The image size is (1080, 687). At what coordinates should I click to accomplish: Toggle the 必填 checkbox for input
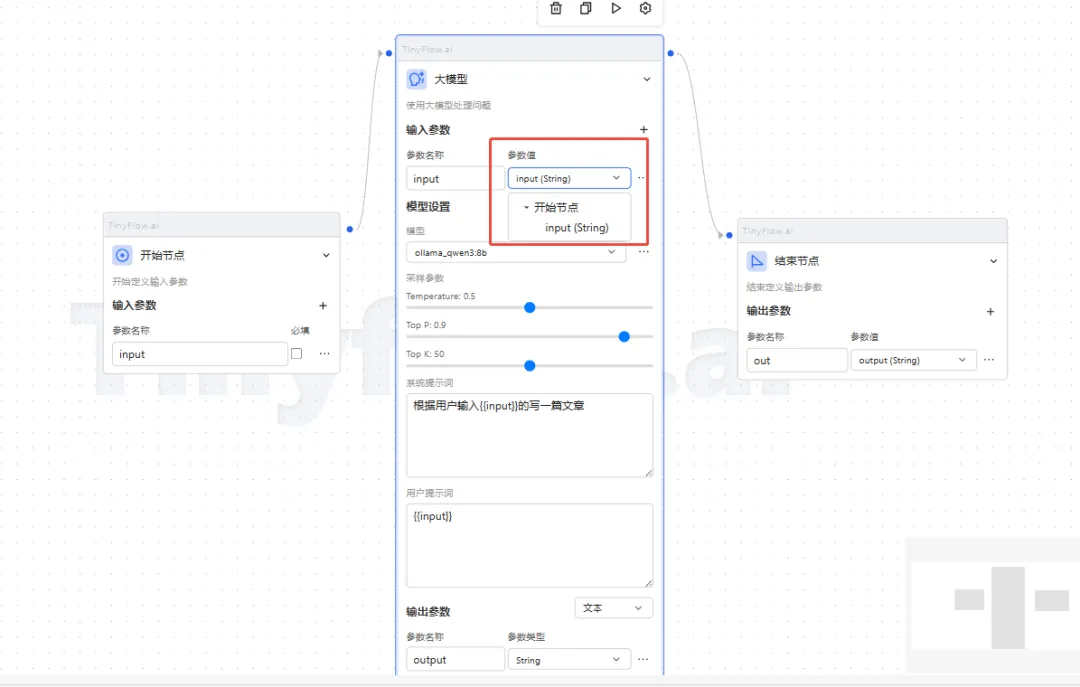click(x=296, y=354)
